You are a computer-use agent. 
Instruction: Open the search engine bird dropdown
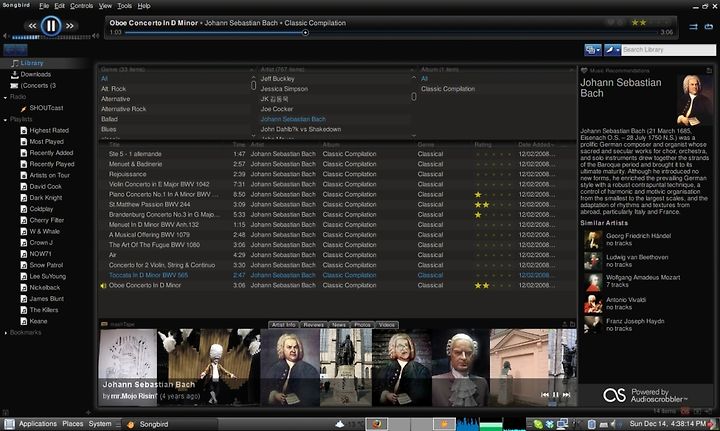(613, 50)
